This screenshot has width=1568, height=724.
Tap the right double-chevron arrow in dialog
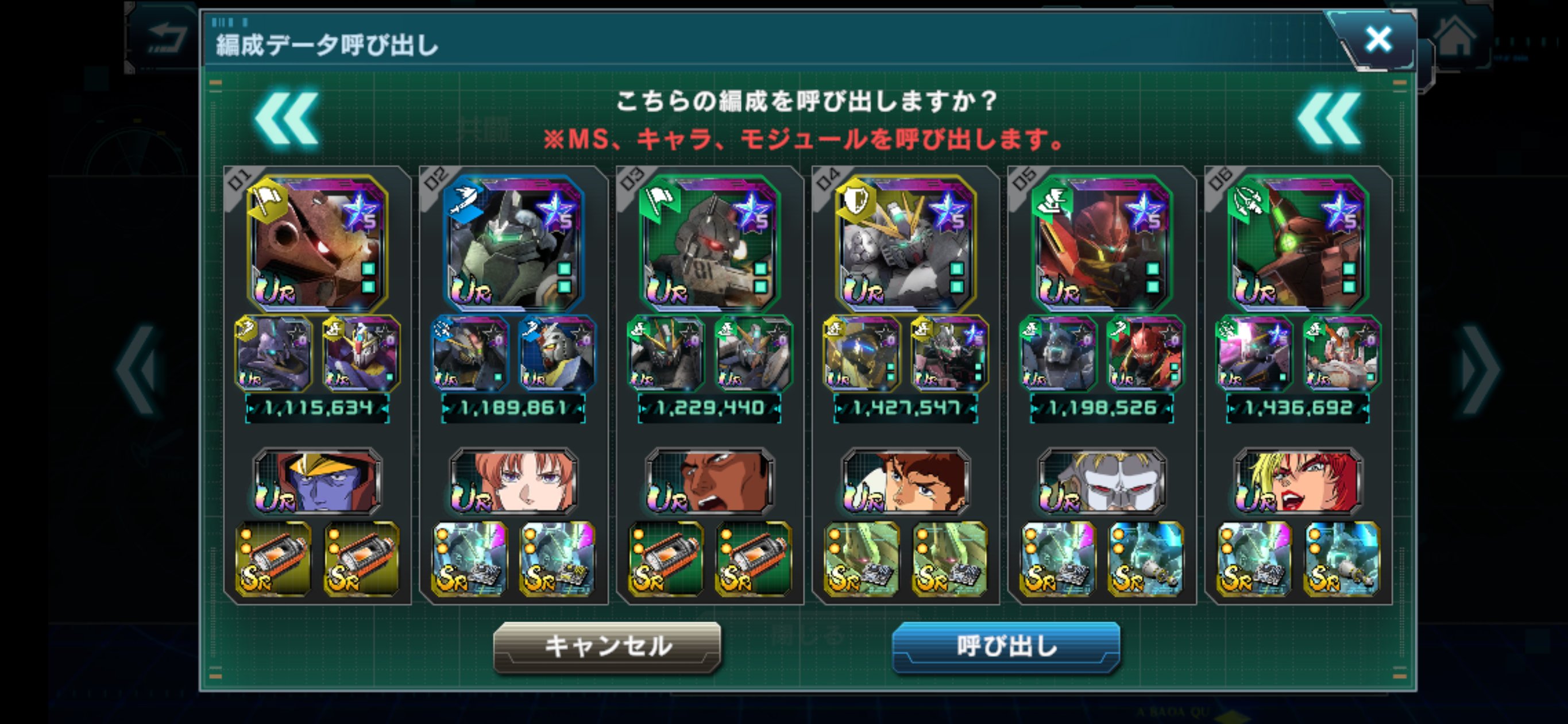pyautogui.click(x=1330, y=120)
